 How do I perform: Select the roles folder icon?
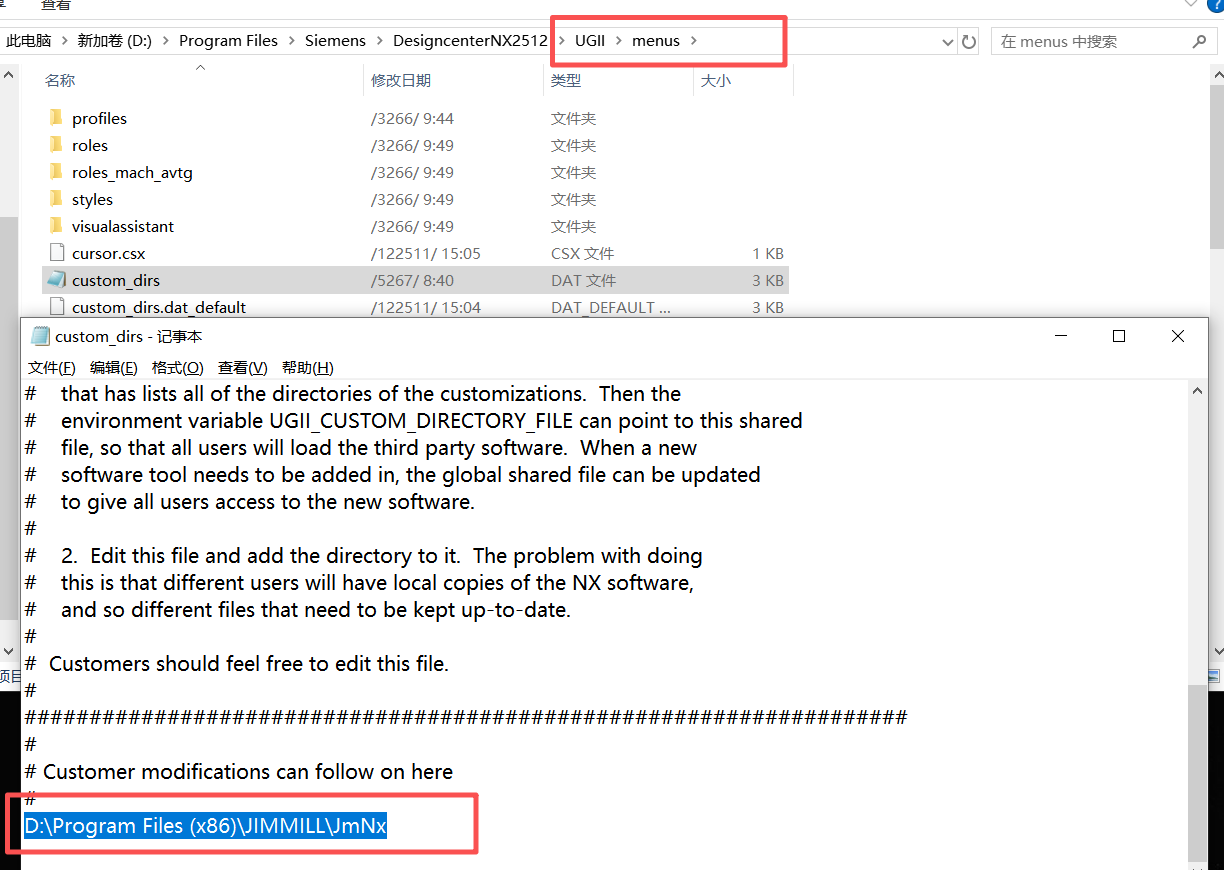pos(56,145)
